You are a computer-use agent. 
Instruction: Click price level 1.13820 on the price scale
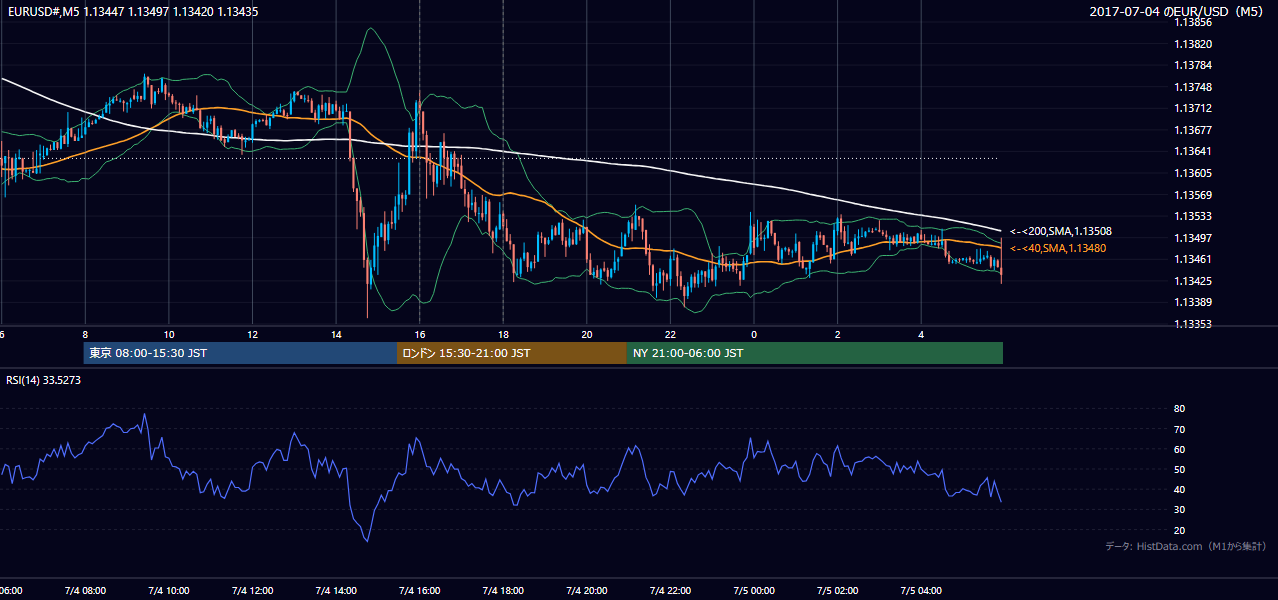coord(1192,44)
